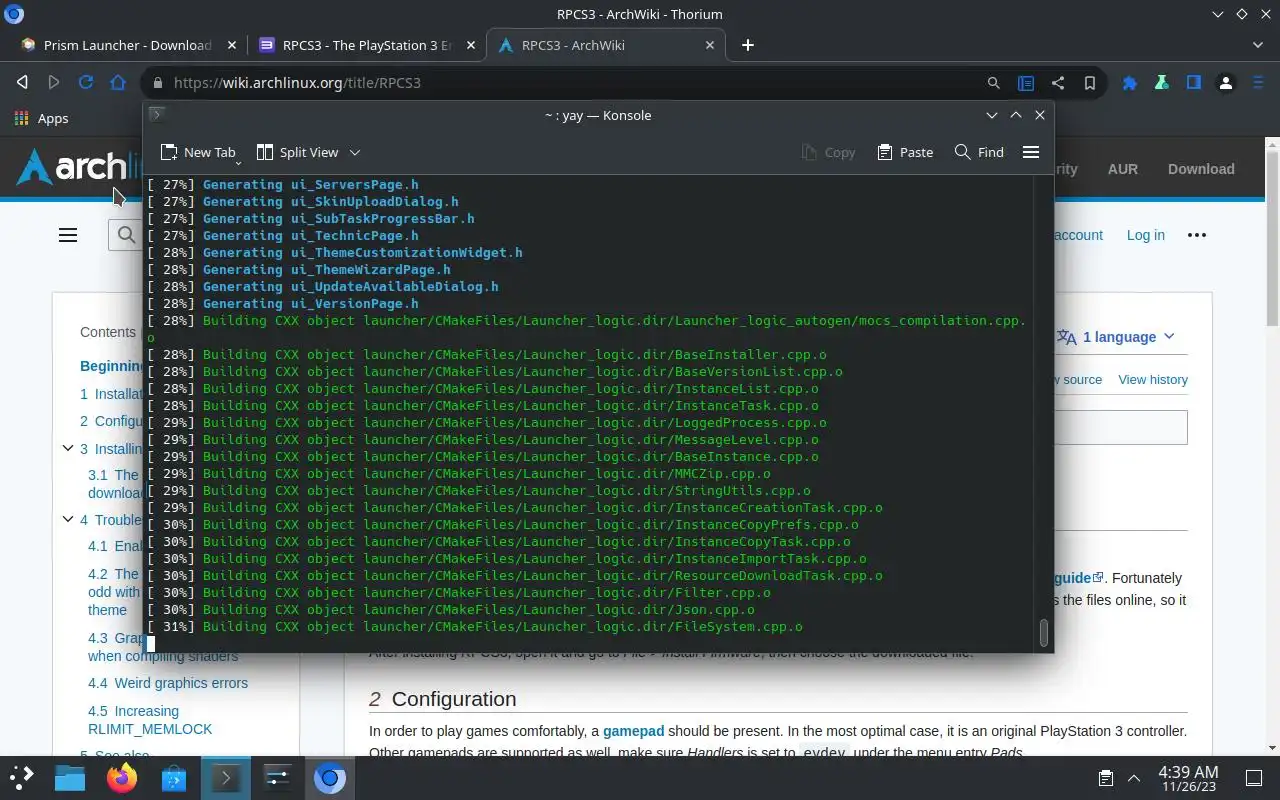The image size is (1280, 800).
Task: Click Copy in Konsole toolbar
Action: tap(828, 152)
